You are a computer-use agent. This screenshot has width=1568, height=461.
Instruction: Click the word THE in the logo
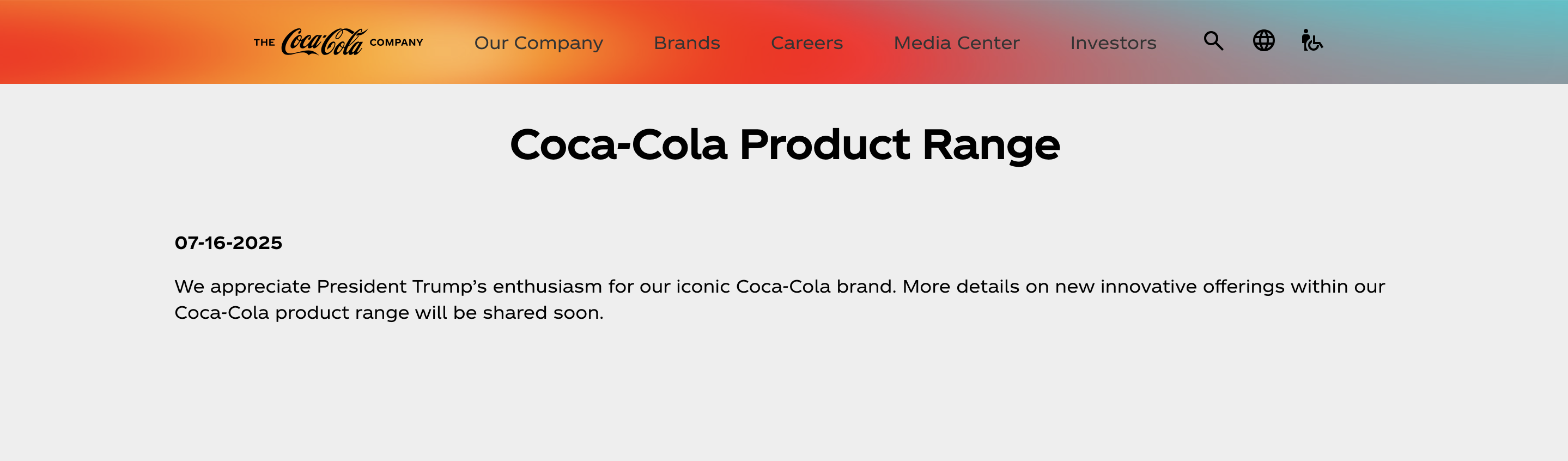click(264, 43)
